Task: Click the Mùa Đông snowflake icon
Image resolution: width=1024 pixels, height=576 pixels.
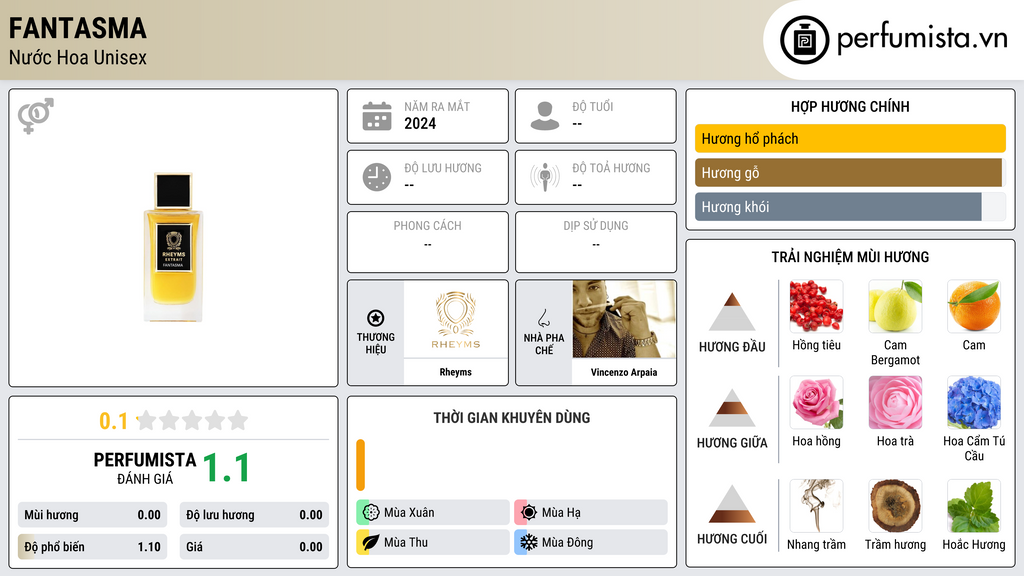Action: point(529,542)
